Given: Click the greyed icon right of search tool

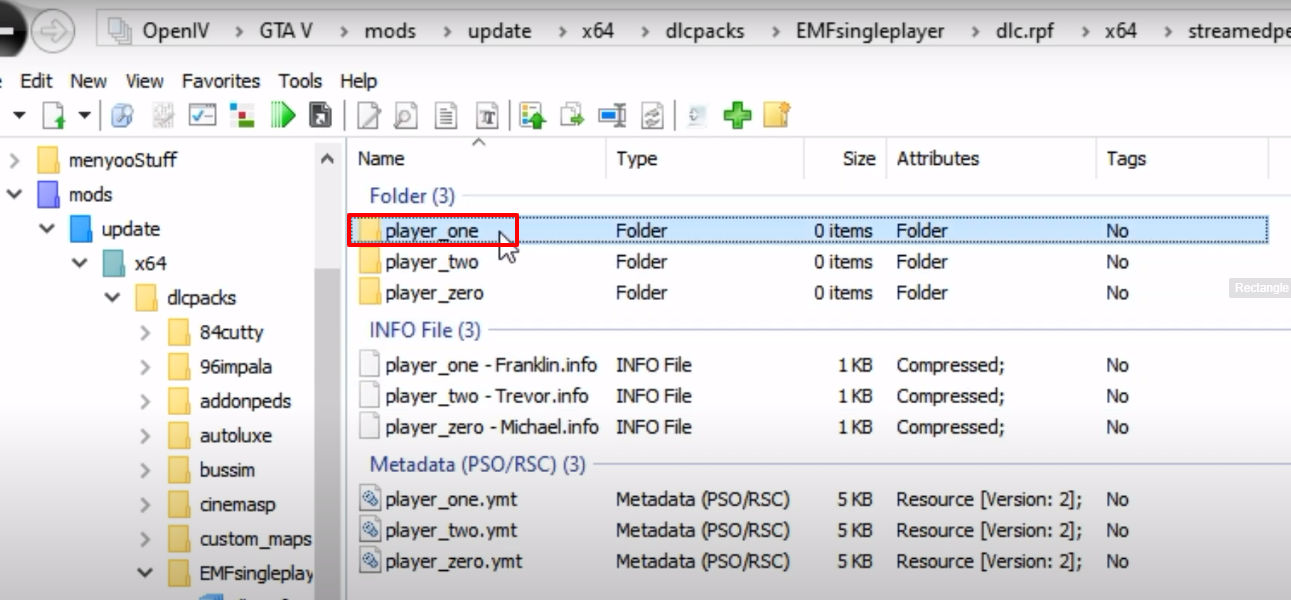Looking at the screenshot, I should (x=162, y=115).
